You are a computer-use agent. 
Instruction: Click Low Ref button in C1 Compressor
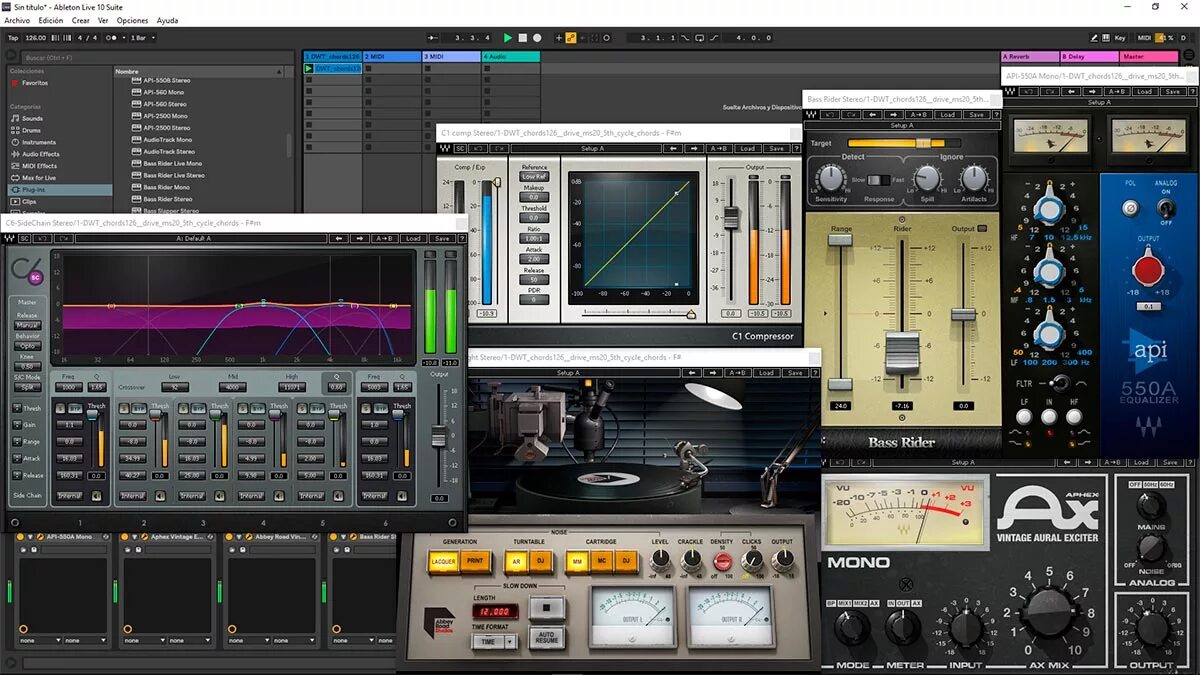coord(534,177)
